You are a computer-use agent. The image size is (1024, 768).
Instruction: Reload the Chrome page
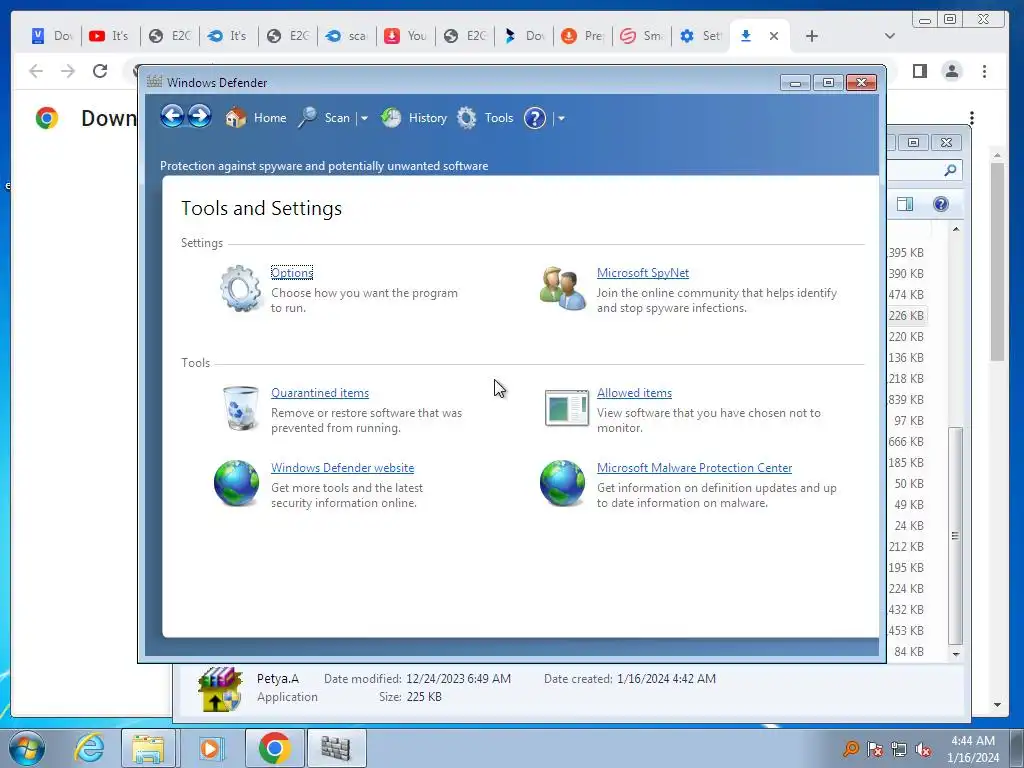(x=100, y=71)
